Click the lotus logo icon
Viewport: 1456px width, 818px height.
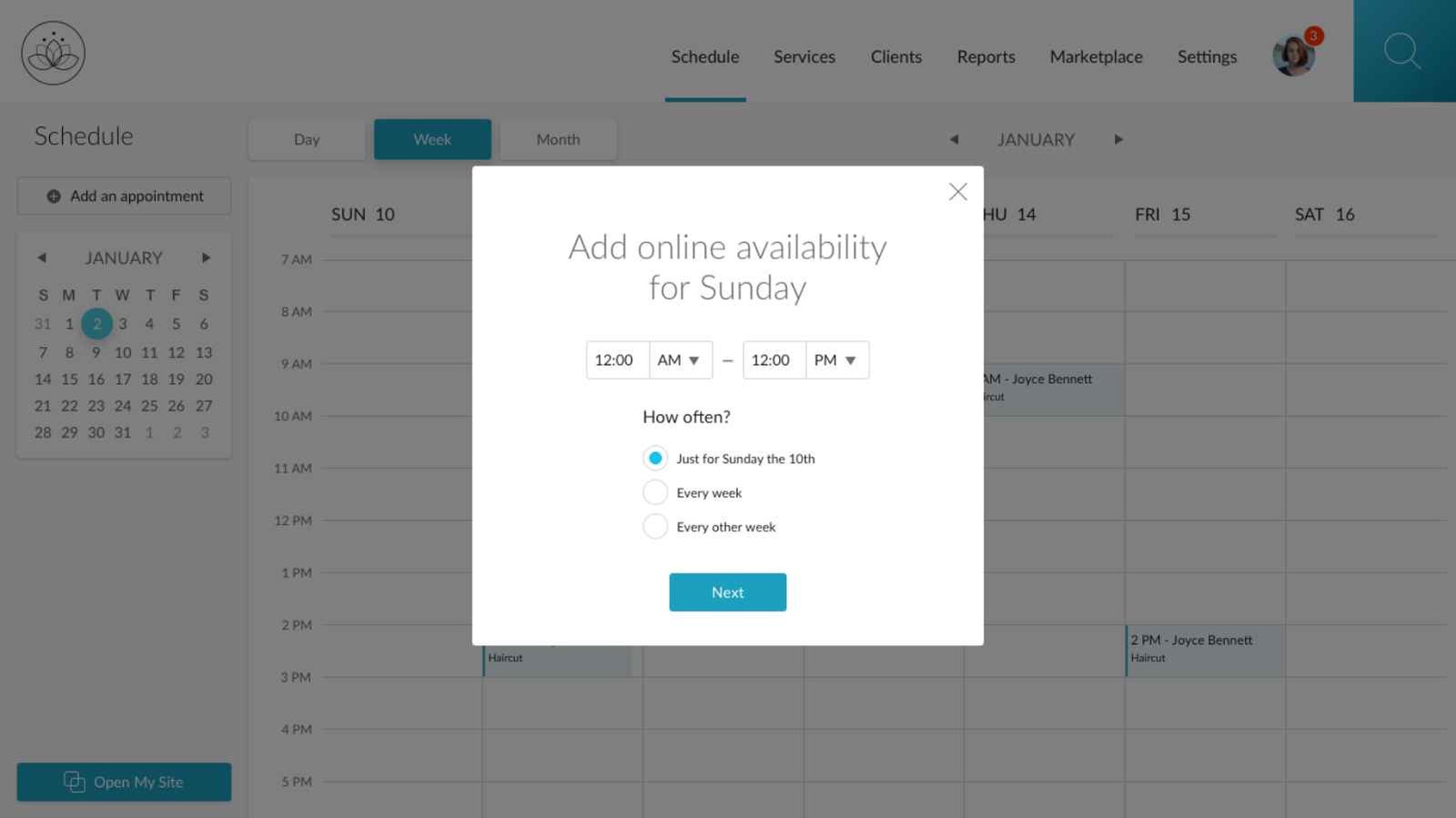coord(54,53)
